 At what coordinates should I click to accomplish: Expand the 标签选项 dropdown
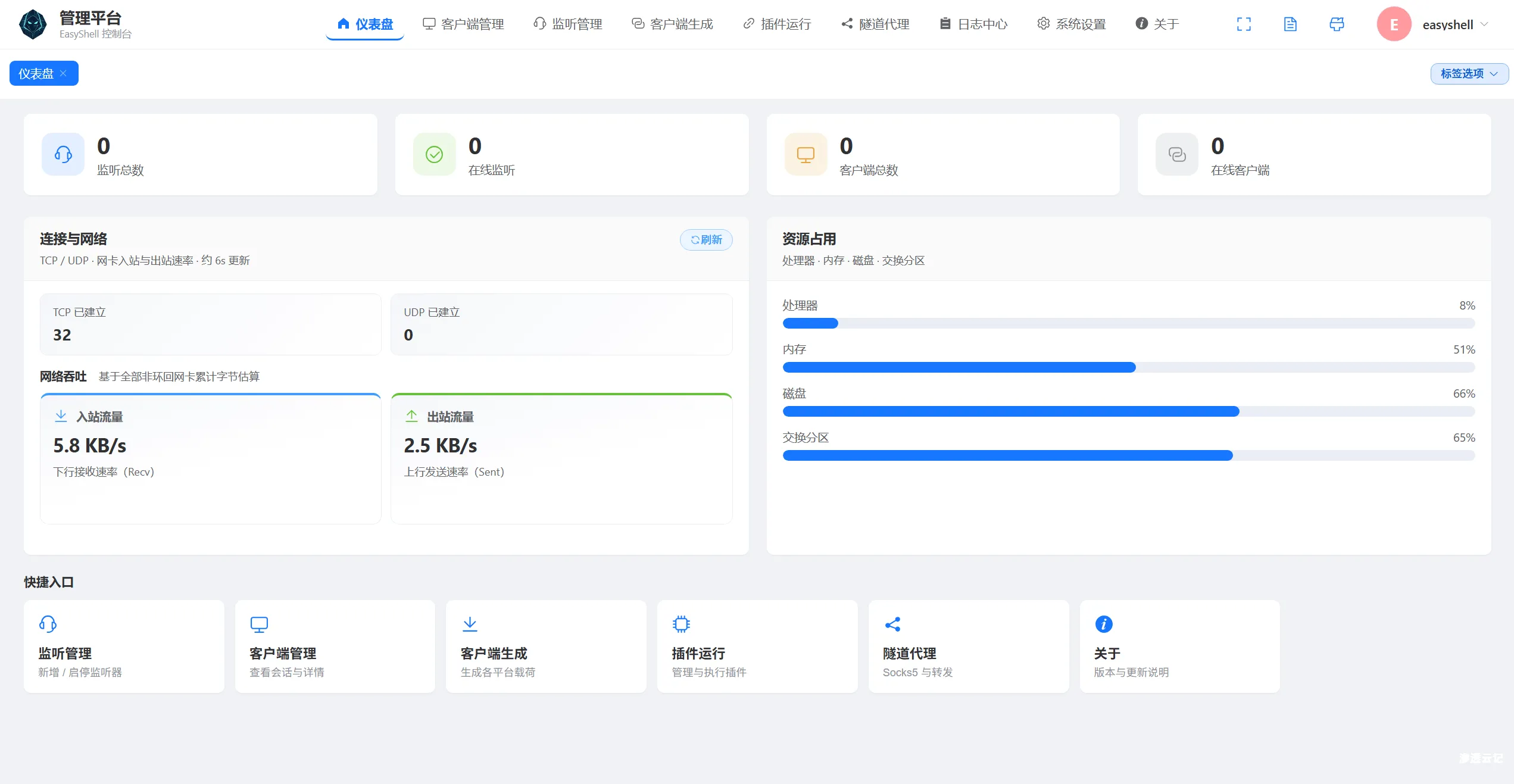pyautogui.click(x=1469, y=74)
